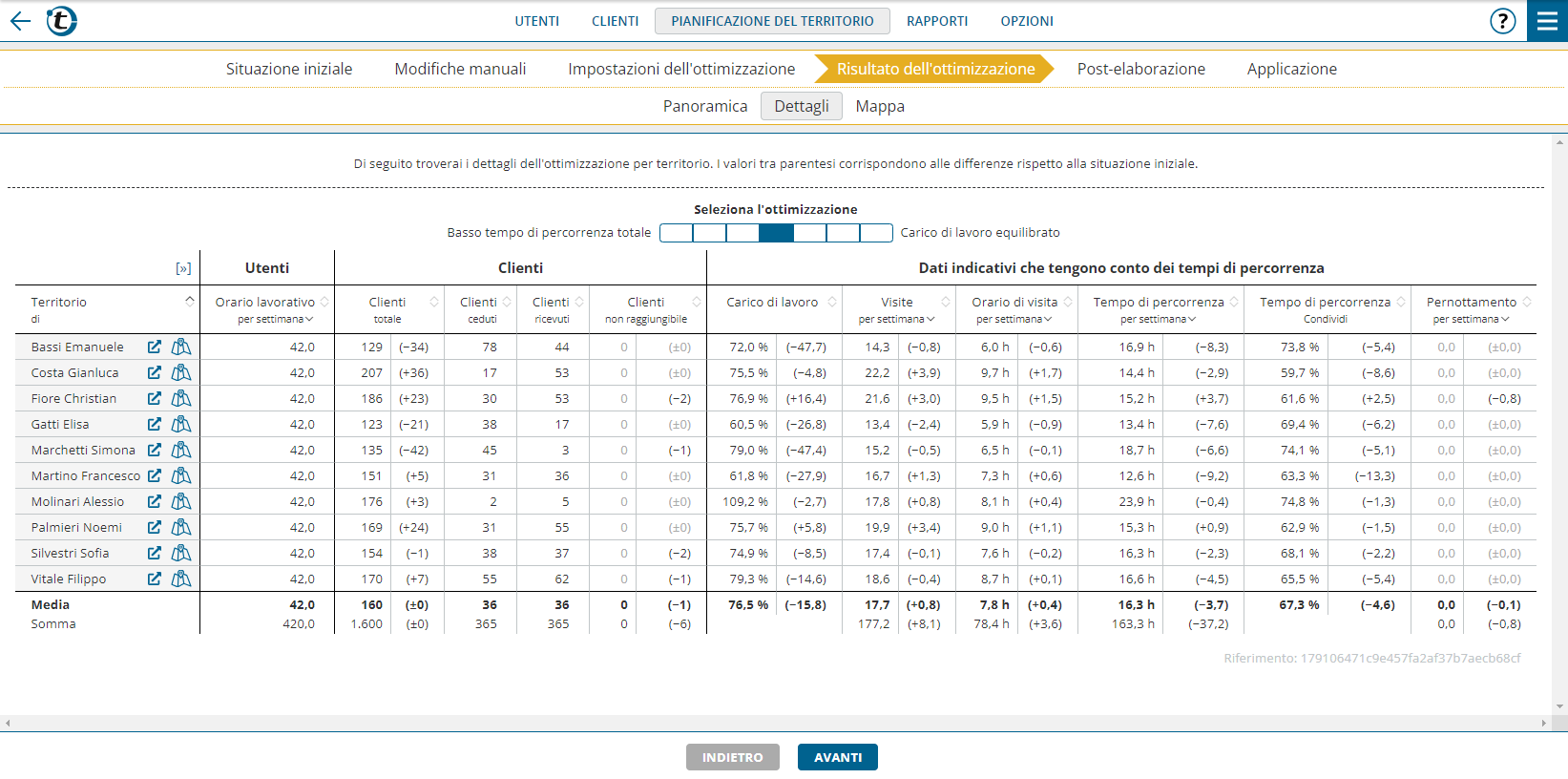This screenshot has height=779, width=1568.
Task: Sort by Clienti non raggiungibile column
Action: pos(697,302)
